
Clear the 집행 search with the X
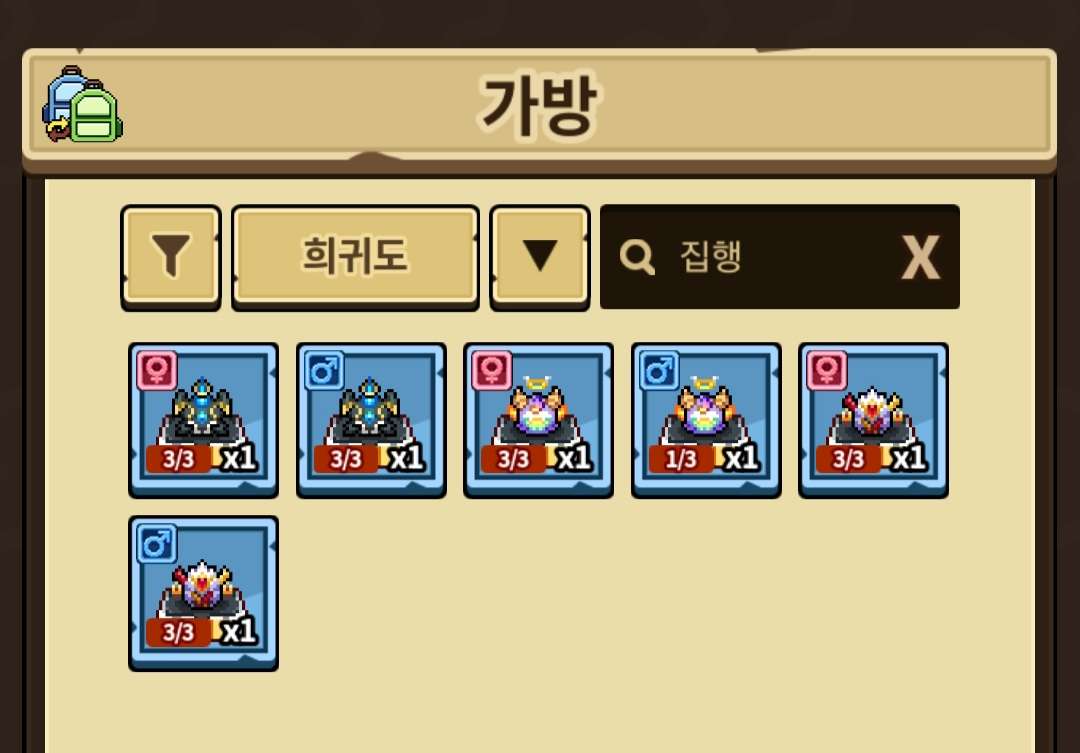pyautogui.click(x=921, y=257)
